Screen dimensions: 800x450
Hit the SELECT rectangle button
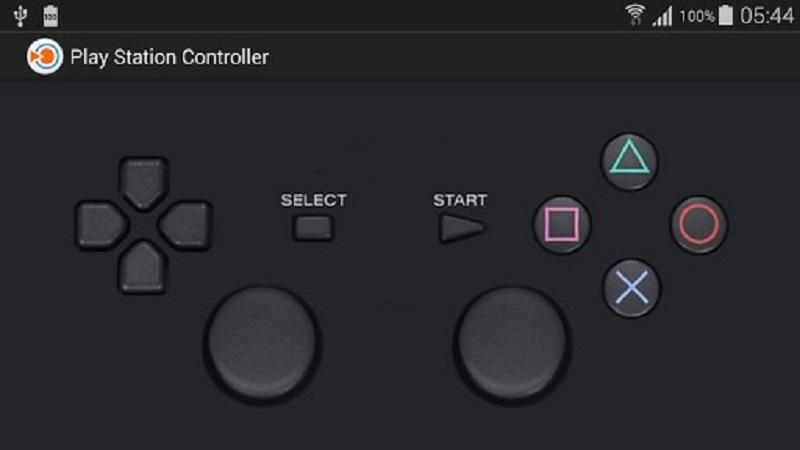[313, 228]
